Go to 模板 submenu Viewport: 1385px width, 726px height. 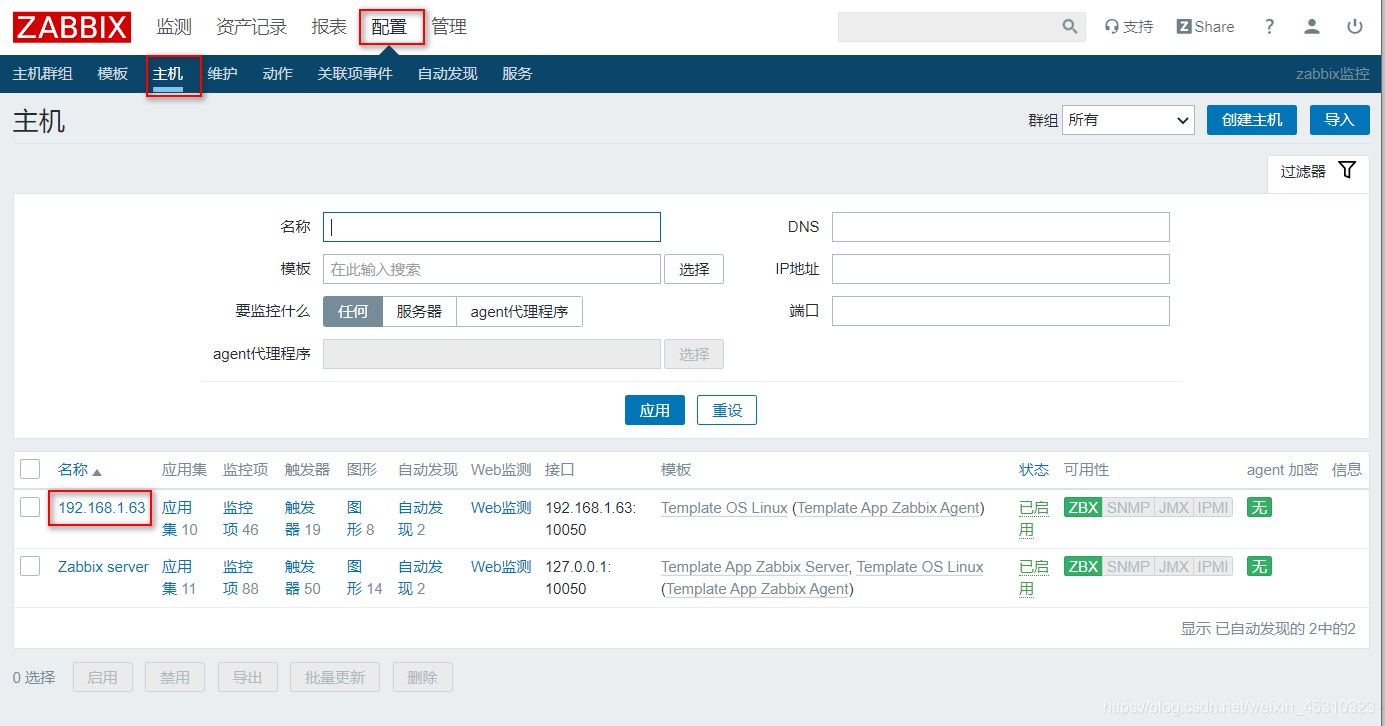pyautogui.click(x=113, y=74)
